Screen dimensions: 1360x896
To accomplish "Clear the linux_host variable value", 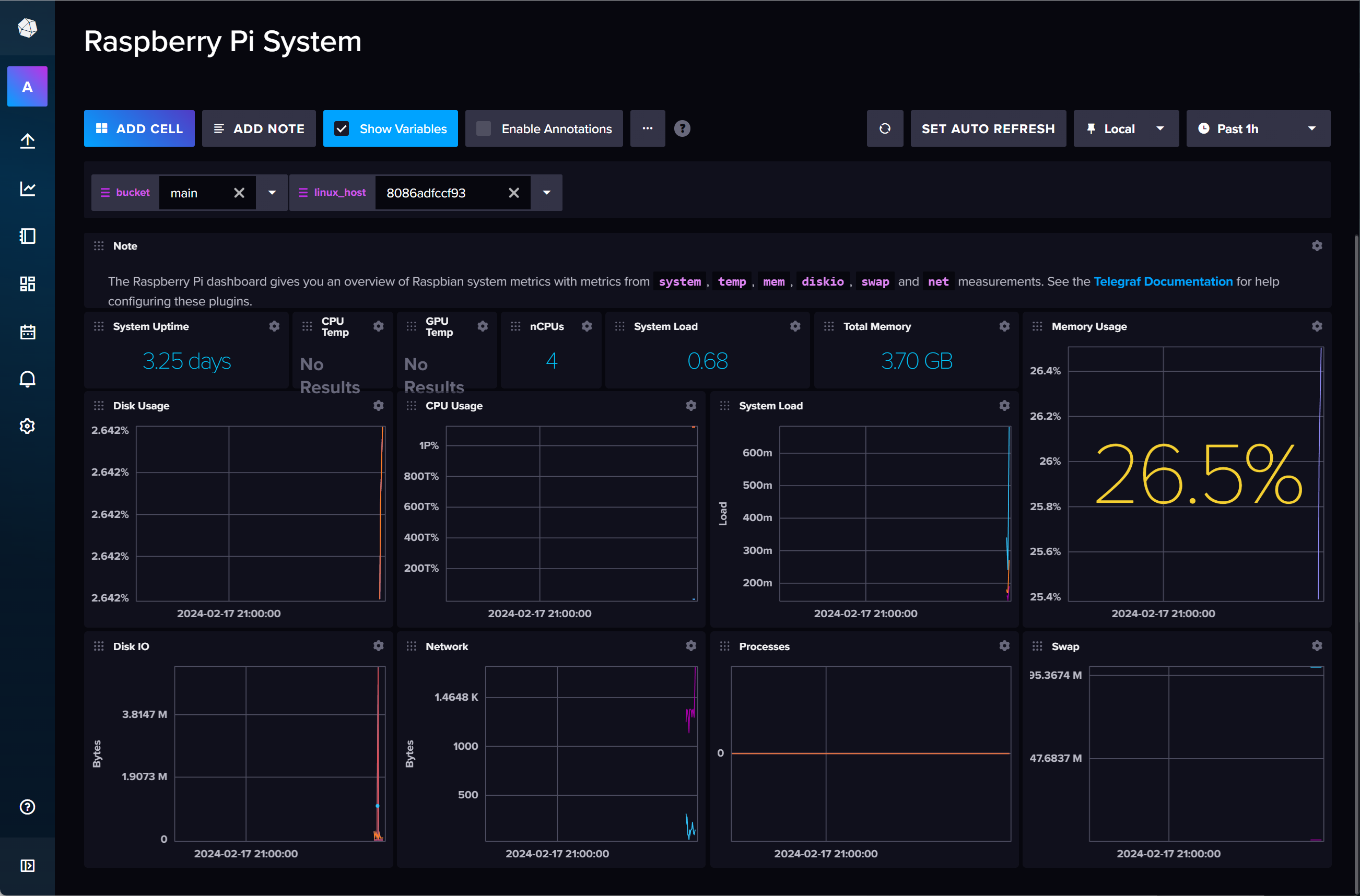I will [513, 193].
